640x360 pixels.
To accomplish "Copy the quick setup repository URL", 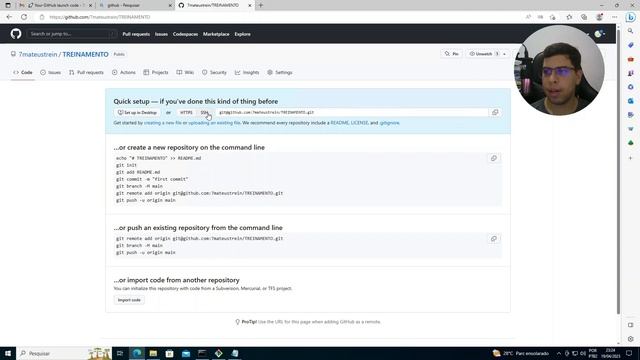I will click(495, 112).
